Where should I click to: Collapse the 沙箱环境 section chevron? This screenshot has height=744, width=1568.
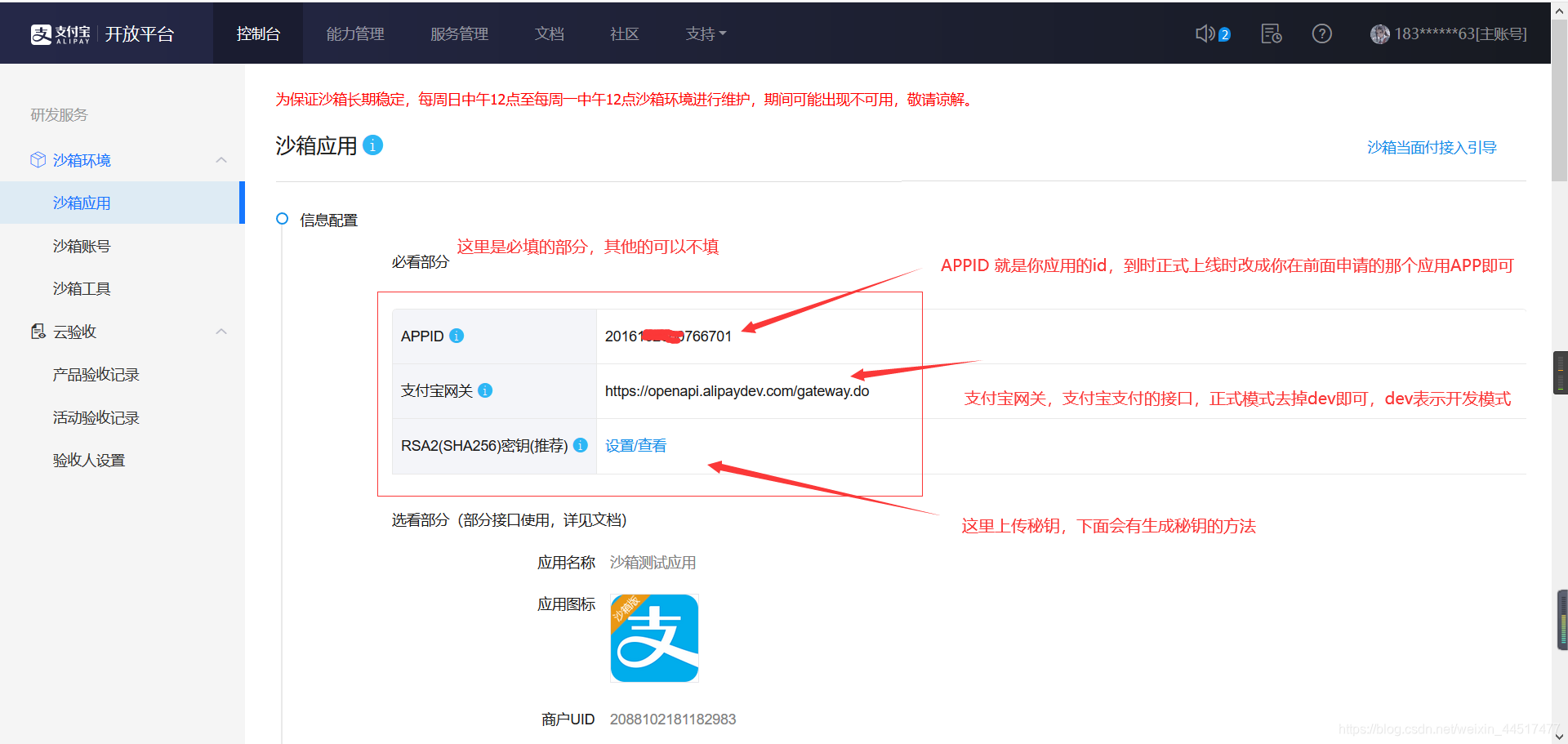221,160
